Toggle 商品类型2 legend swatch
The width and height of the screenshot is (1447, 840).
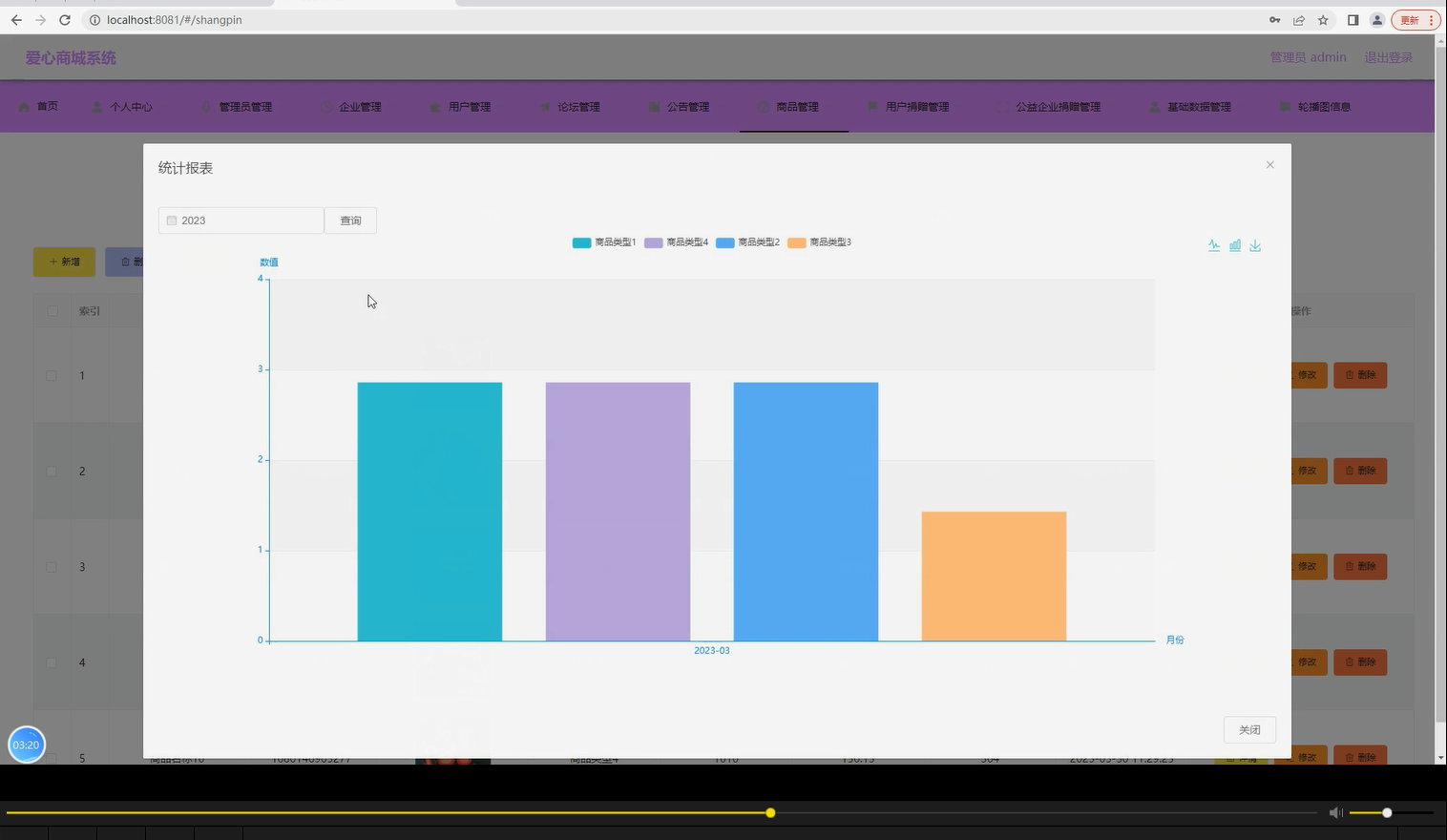tap(724, 242)
